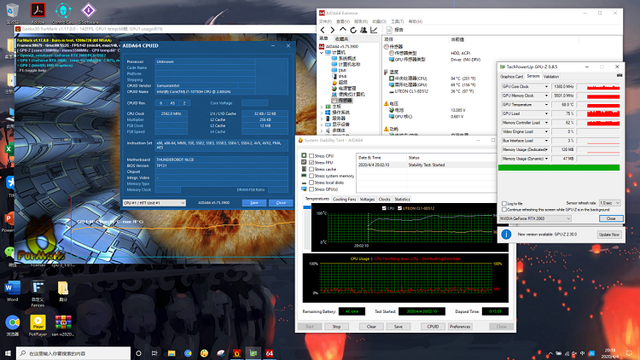Image resolution: width=640 pixels, height=360 pixels.
Task: Open the NVIDIA GeForce RTX 2060 selector dropdown
Action: click(x=536, y=219)
